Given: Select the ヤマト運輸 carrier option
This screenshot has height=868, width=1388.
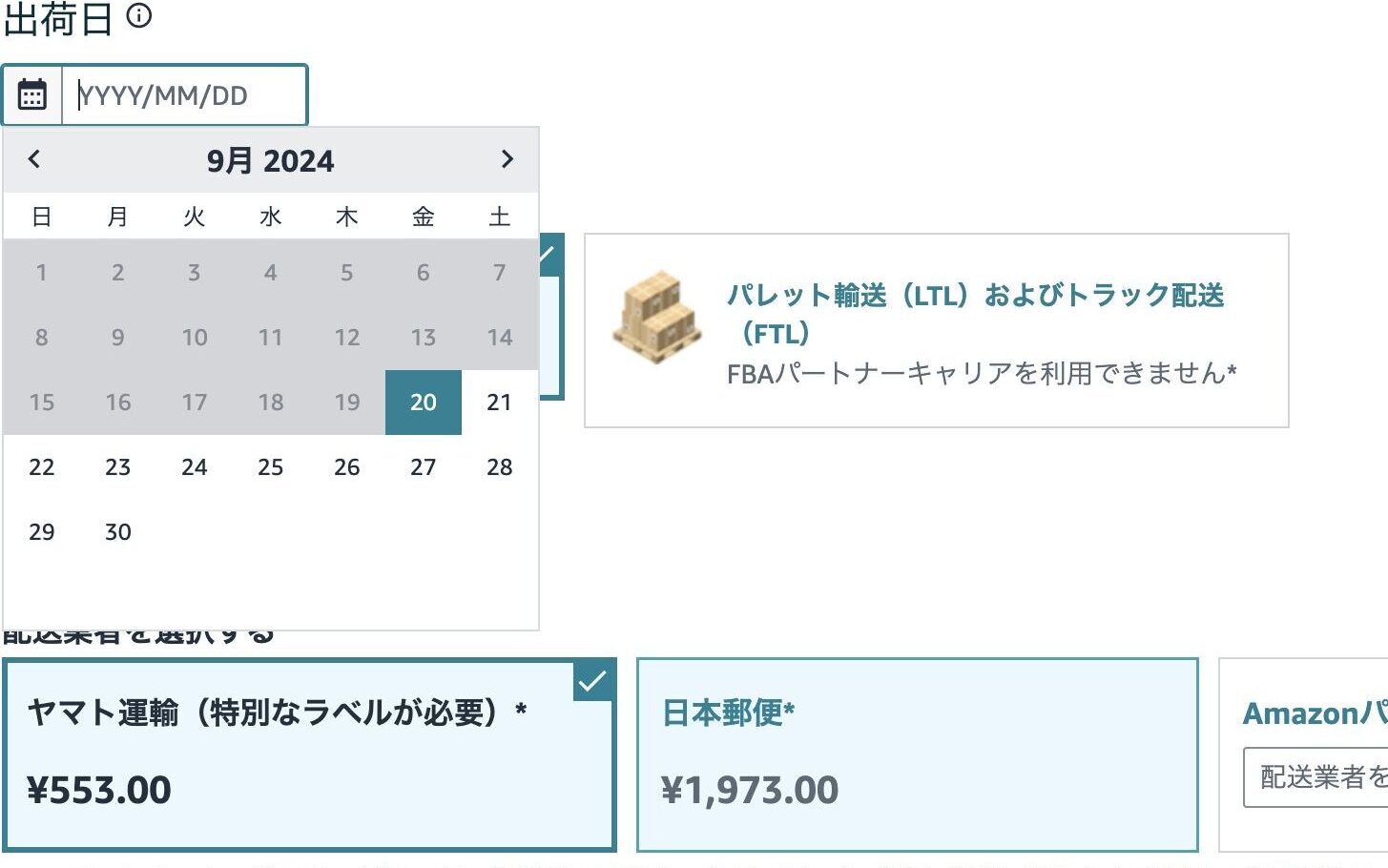Looking at the screenshot, I should pos(309,754).
